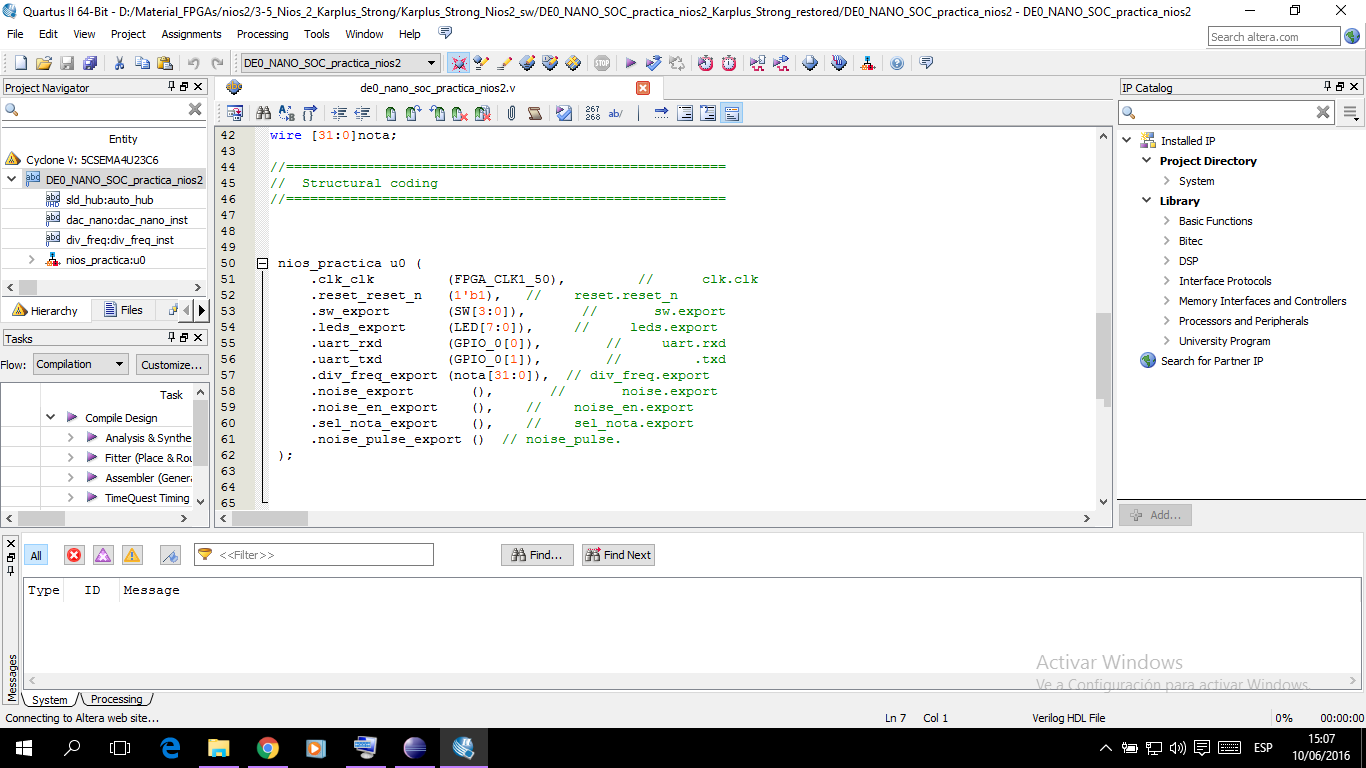Viewport: 1366px width, 768px height.
Task: Click the IP Catalog search field
Action: (x=1227, y=112)
